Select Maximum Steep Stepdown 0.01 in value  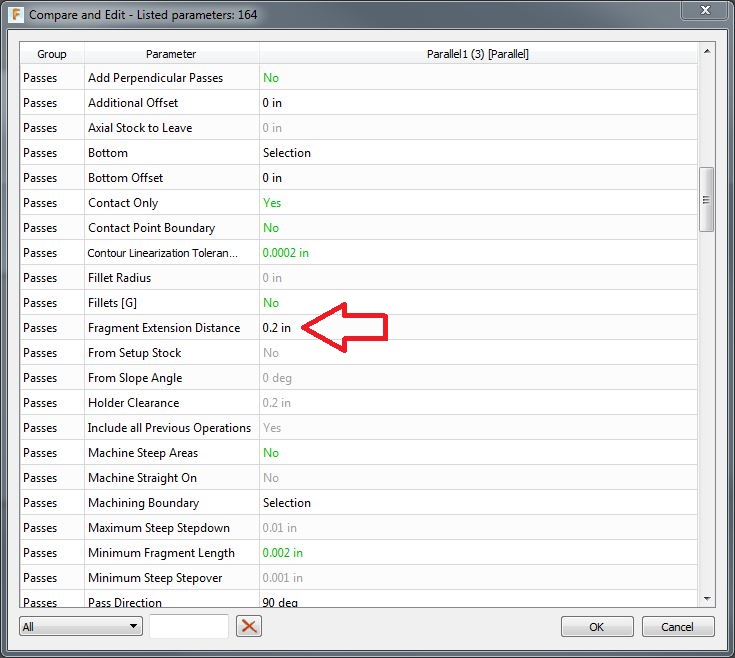279,528
